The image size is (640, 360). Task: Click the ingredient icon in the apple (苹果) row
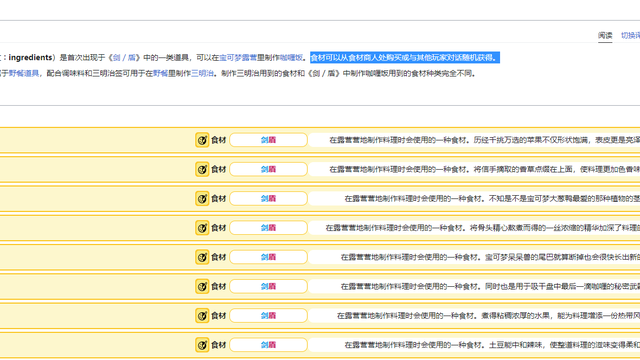pos(202,140)
